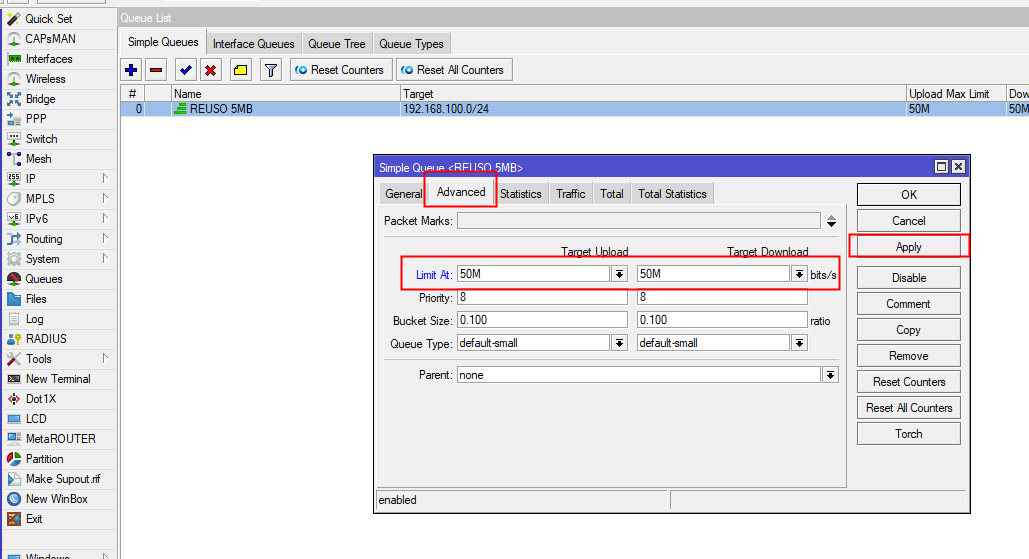Open the filter funnel icon
The image size is (1029, 559).
coord(270,70)
